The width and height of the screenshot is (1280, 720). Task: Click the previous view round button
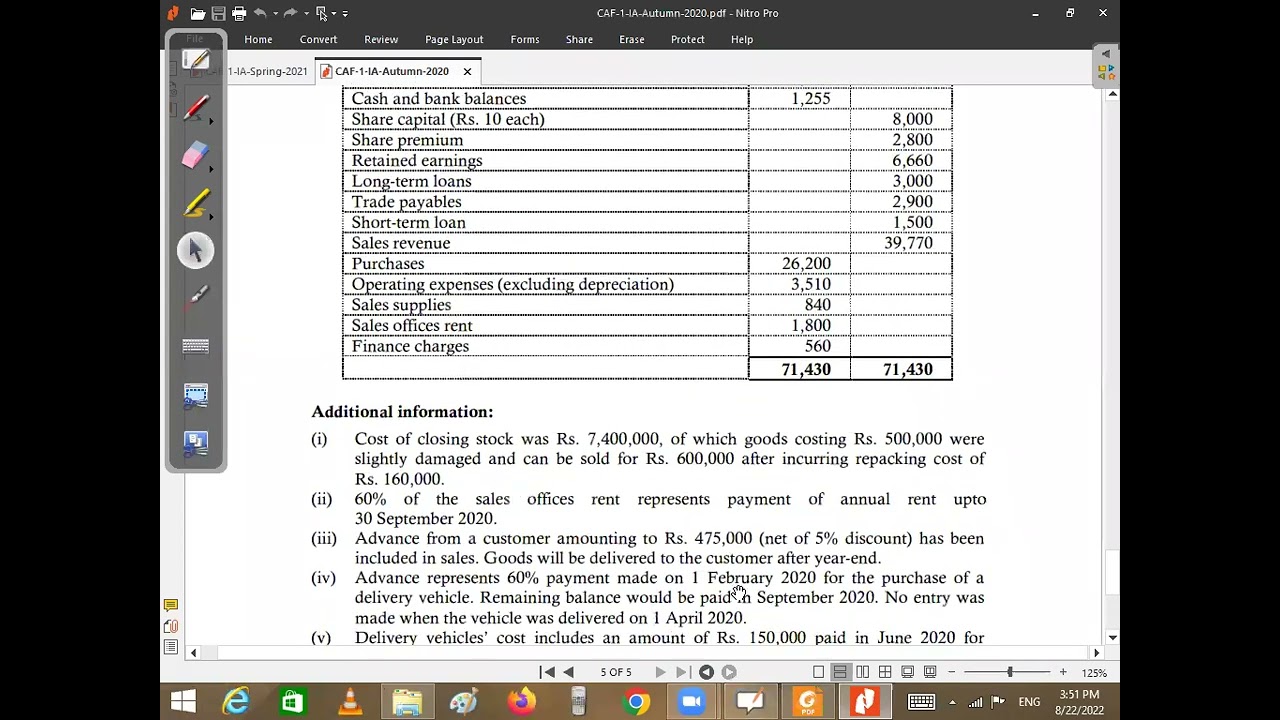pyautogui.click(x=706, y=672)
